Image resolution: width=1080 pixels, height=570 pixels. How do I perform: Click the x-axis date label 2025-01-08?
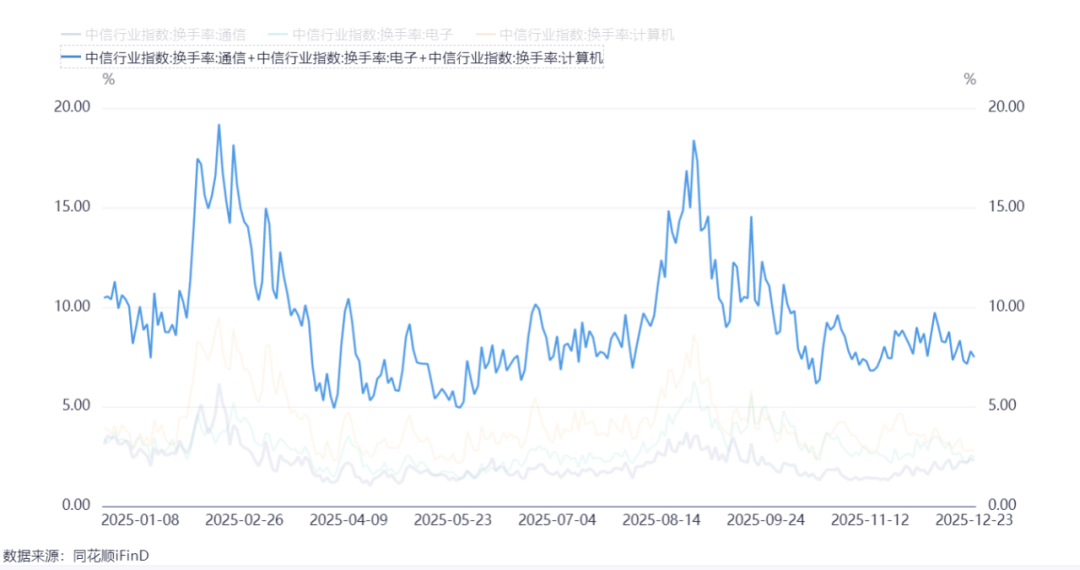(140, 520)
